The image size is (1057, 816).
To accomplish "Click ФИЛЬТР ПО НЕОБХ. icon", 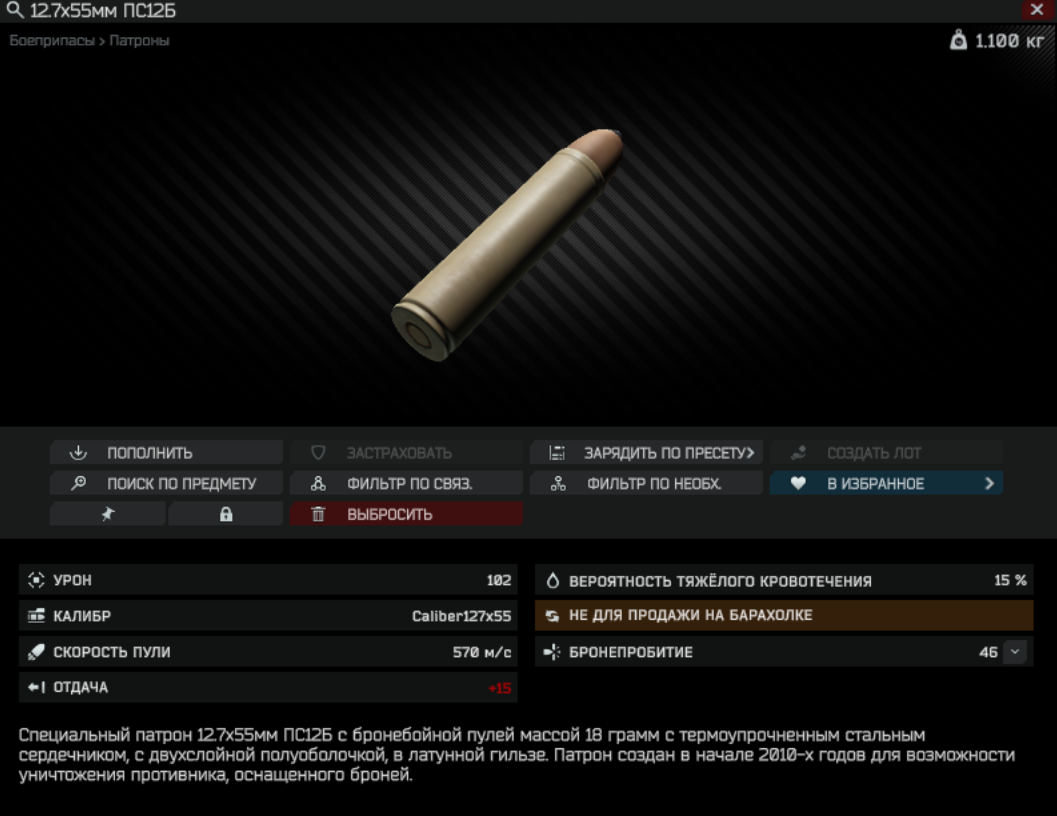I will (x=558, y=484).
